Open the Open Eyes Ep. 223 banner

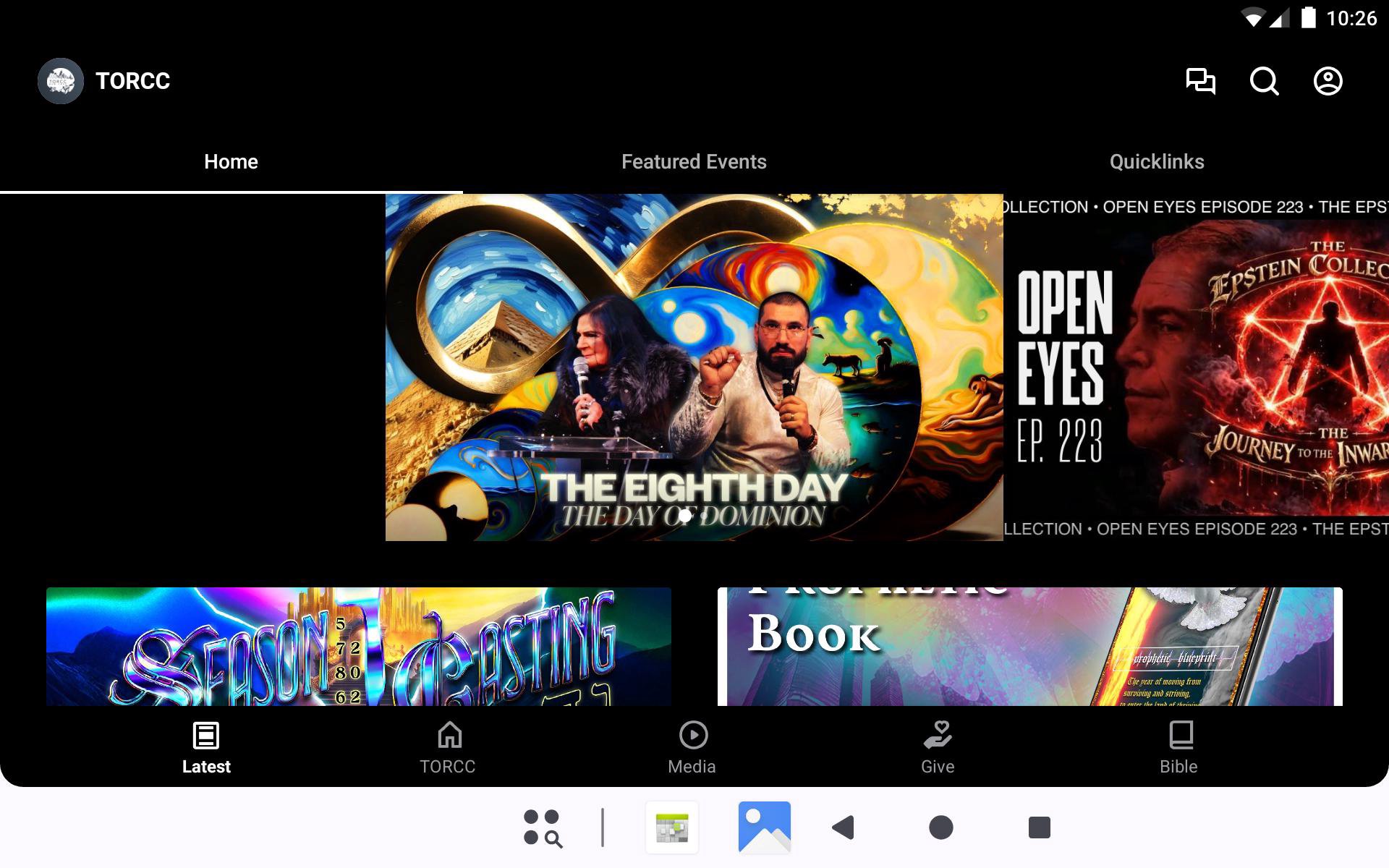click(x=1197, y=367)
